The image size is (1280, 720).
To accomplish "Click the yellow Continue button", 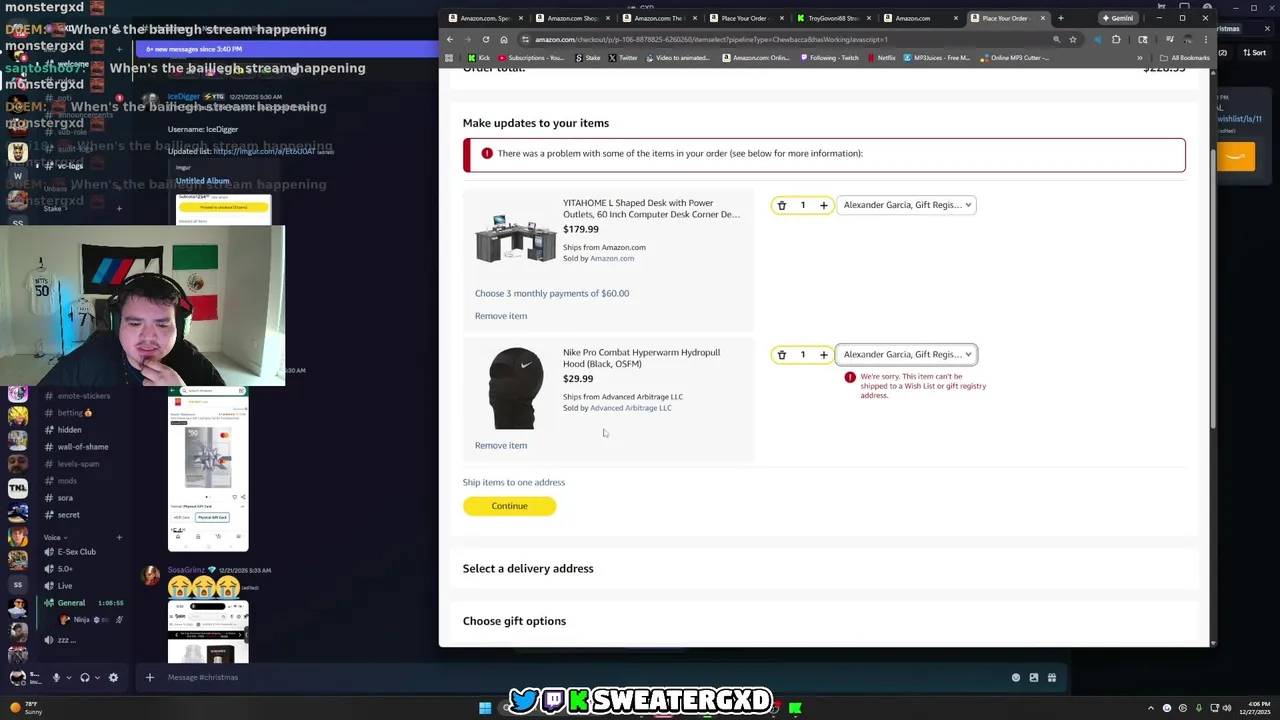I will 509,506.
